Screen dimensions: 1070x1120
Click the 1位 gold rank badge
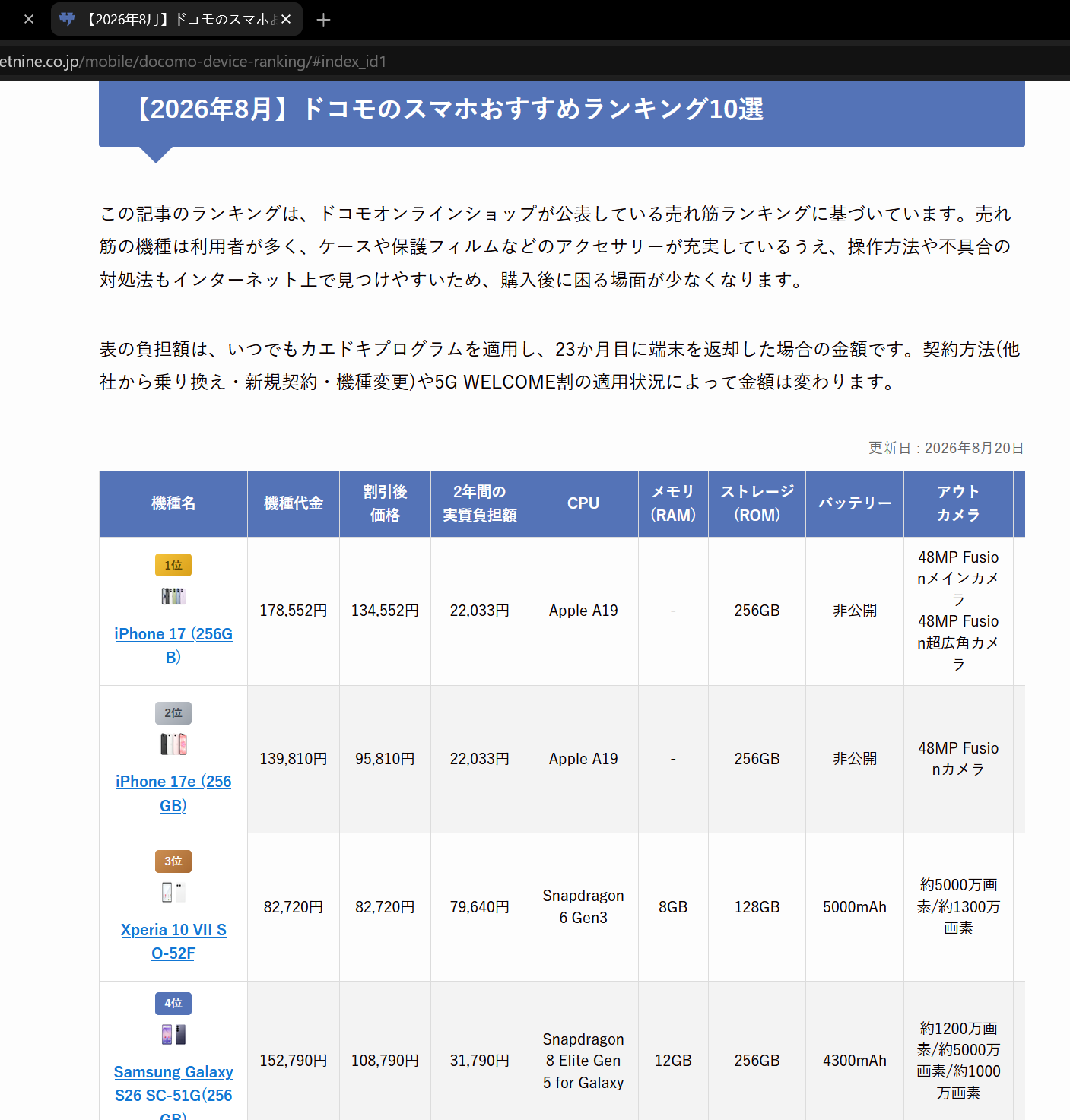point(173,565)
